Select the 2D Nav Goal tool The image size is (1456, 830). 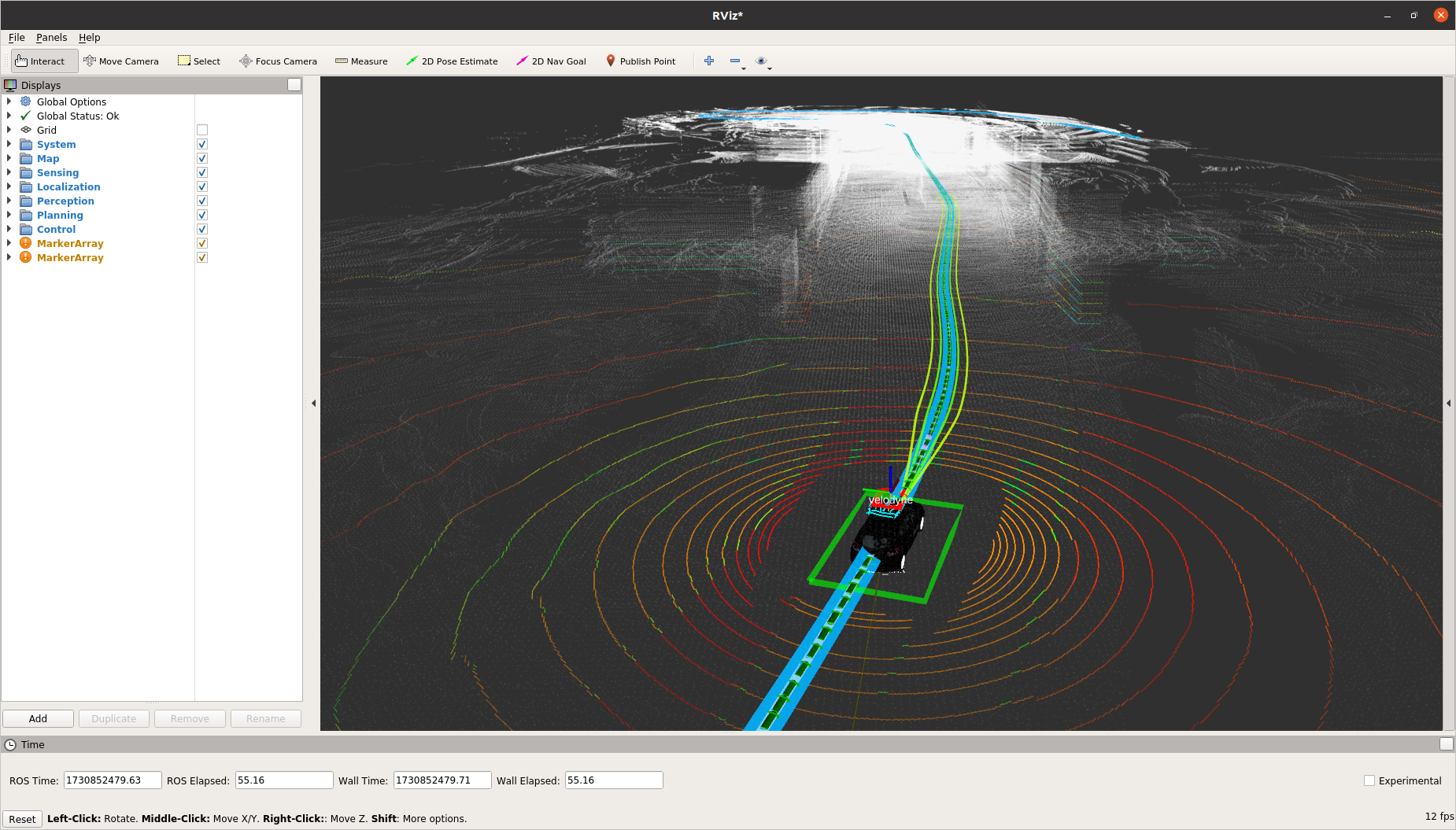[x=551, y=61]
